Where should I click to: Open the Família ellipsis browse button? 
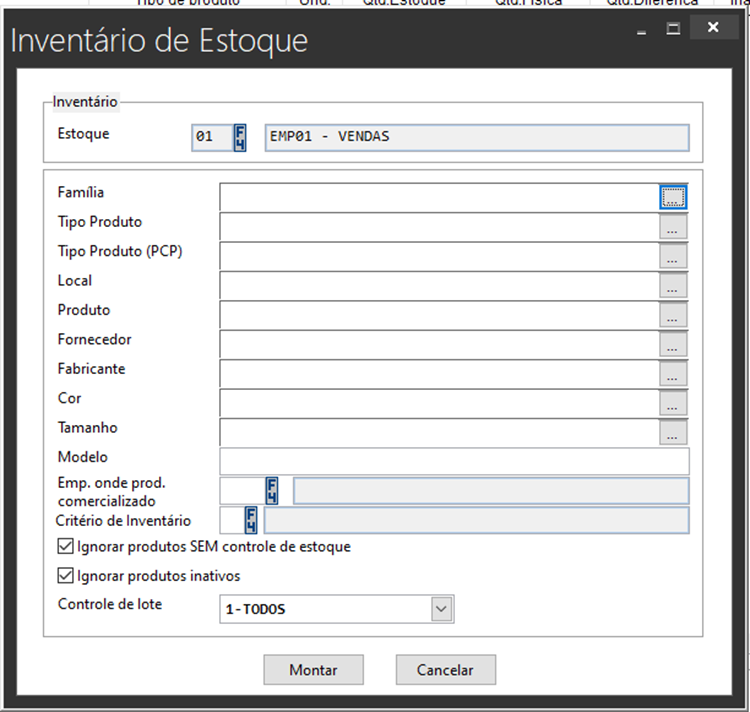pyautogui.click(x=673, y=197)
